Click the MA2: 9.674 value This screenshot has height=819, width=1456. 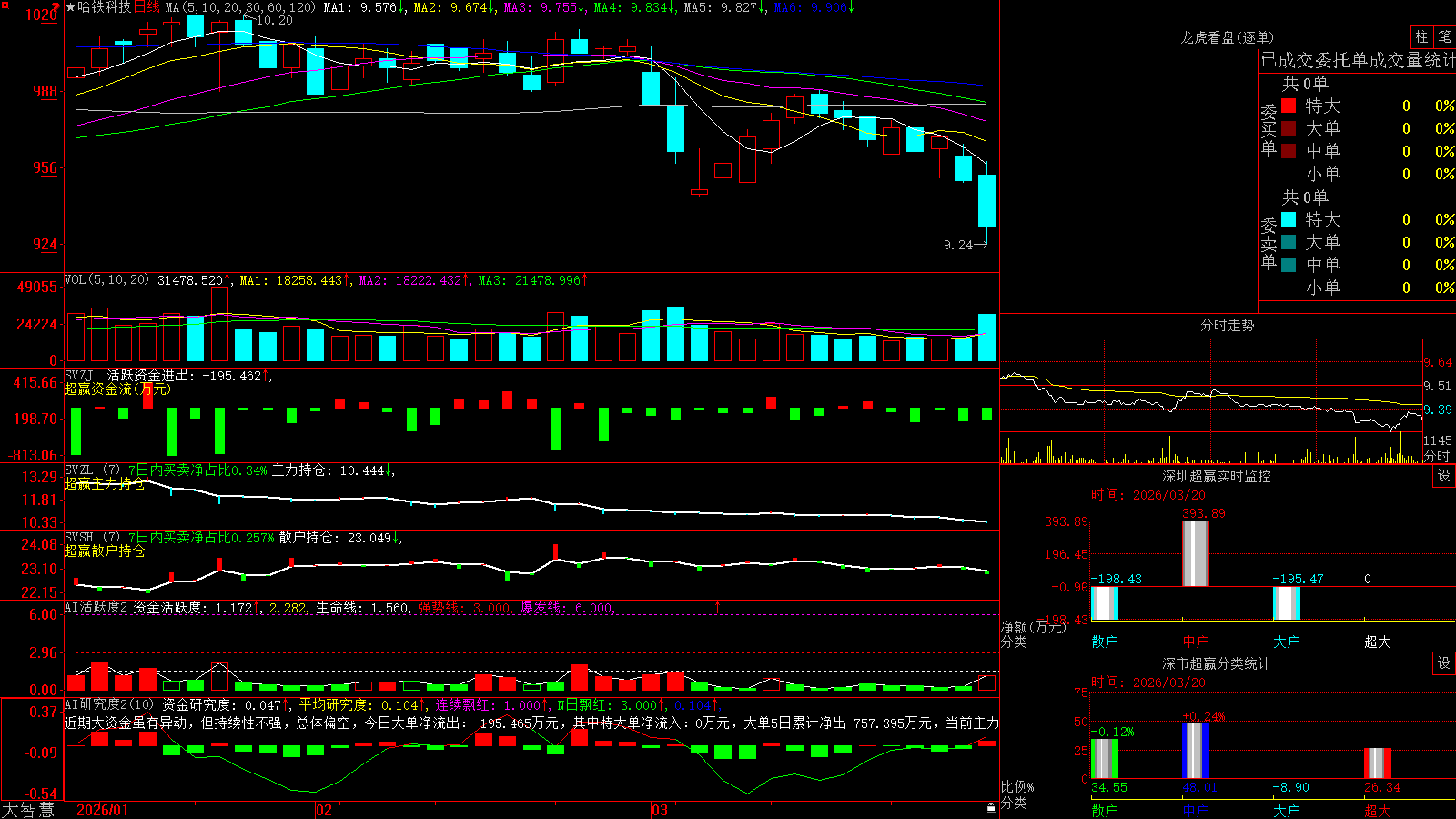click(453, 7)
